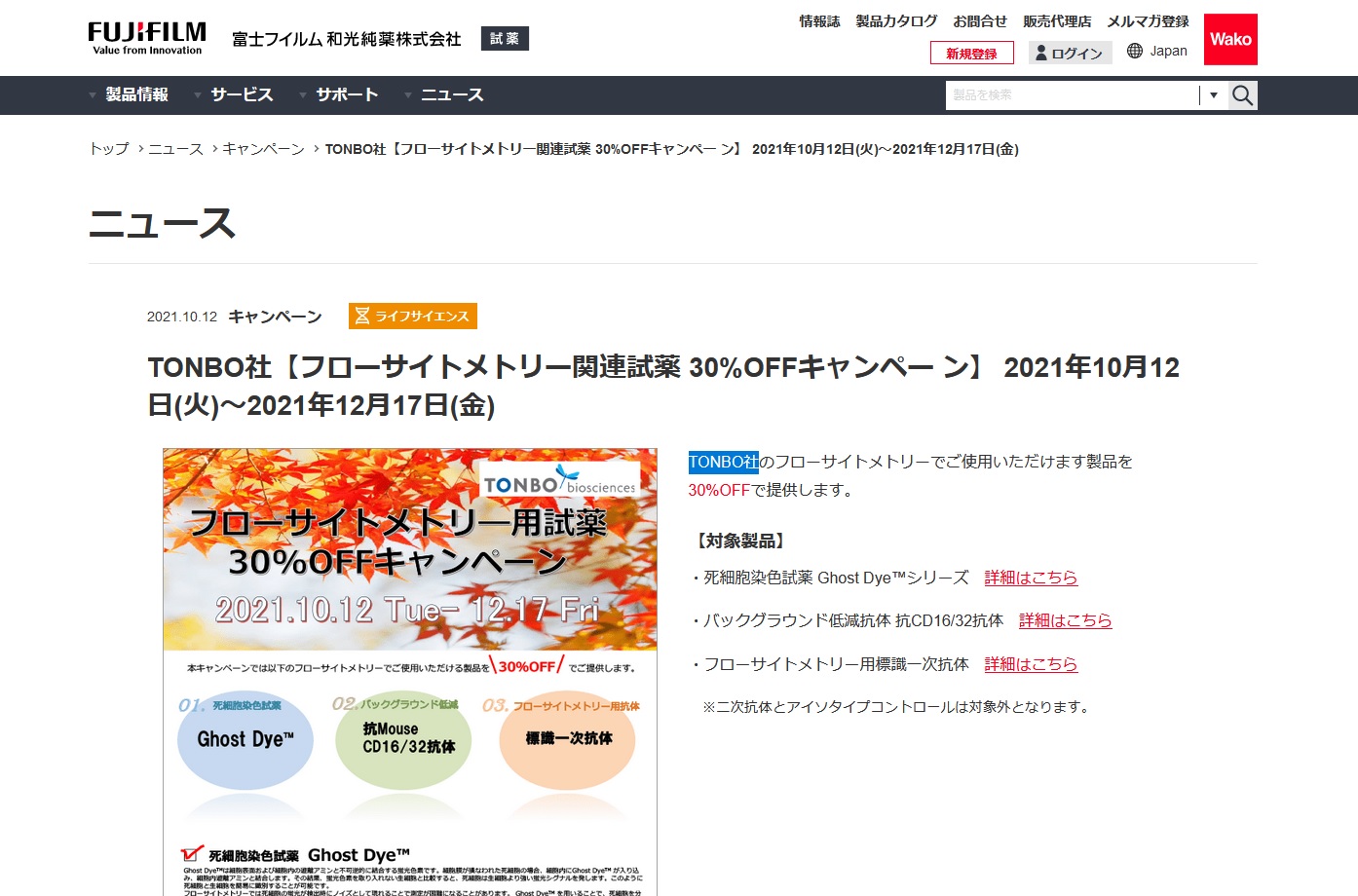Open 詳細はこちら for Ghost Dye series

[x=1031, y=578]
